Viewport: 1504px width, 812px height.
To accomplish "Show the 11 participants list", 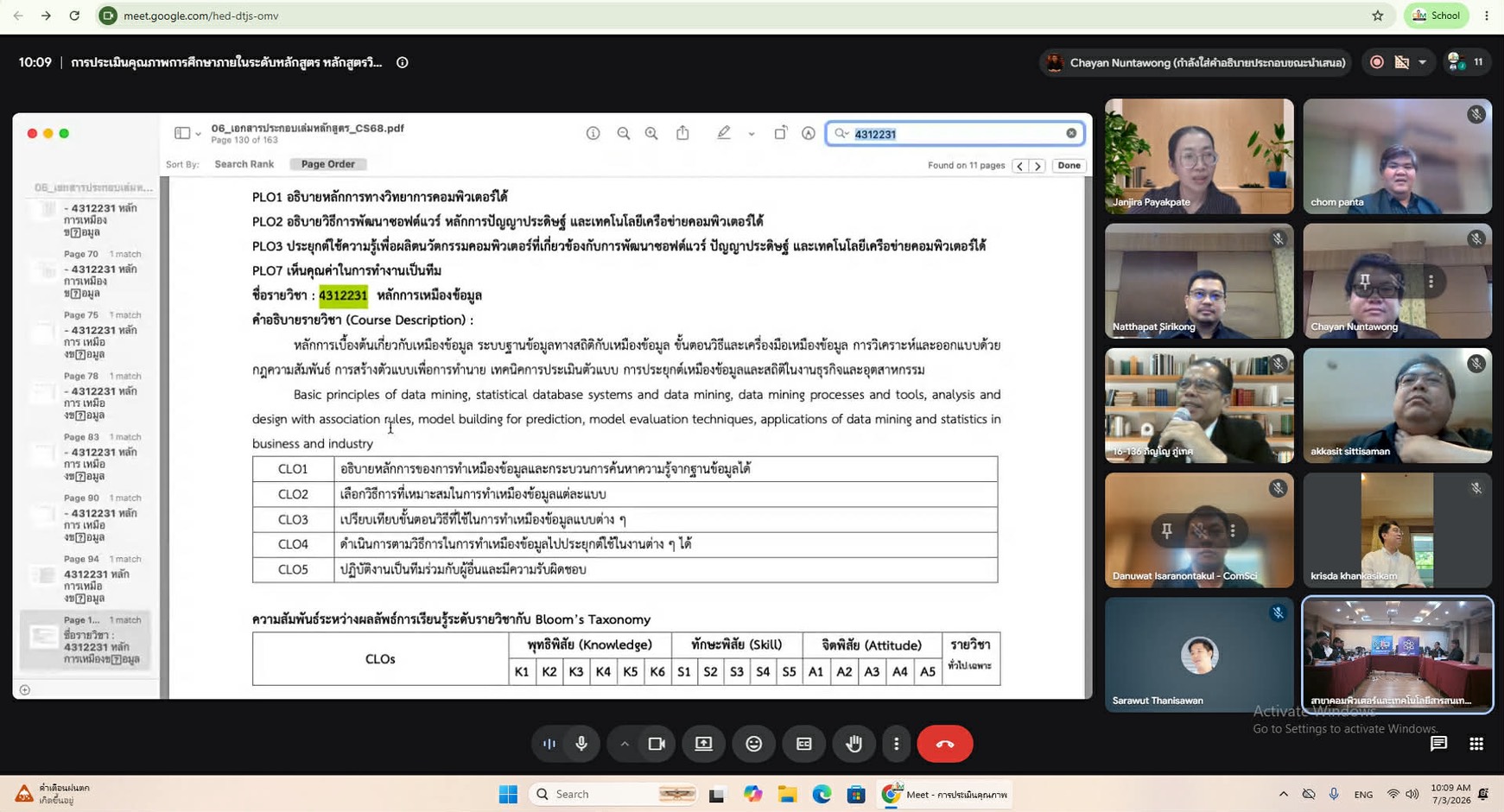I will pos(1466,62).
